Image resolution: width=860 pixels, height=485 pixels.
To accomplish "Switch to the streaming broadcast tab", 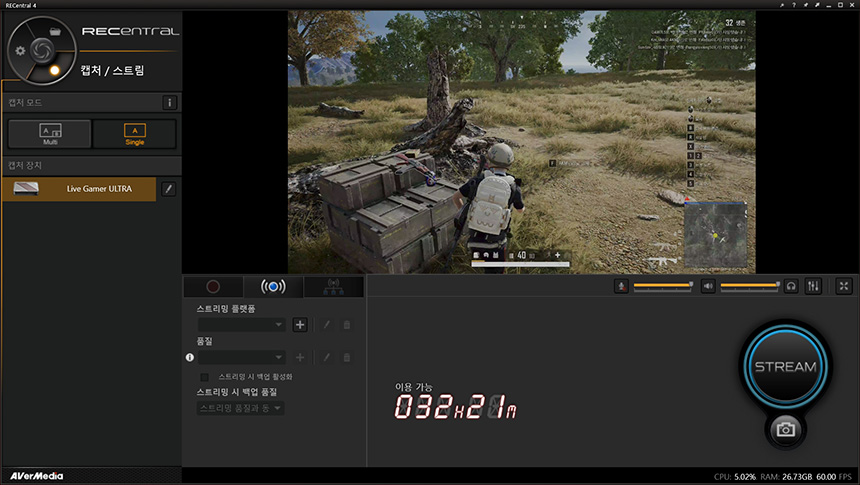I will (x=273, y=286).
